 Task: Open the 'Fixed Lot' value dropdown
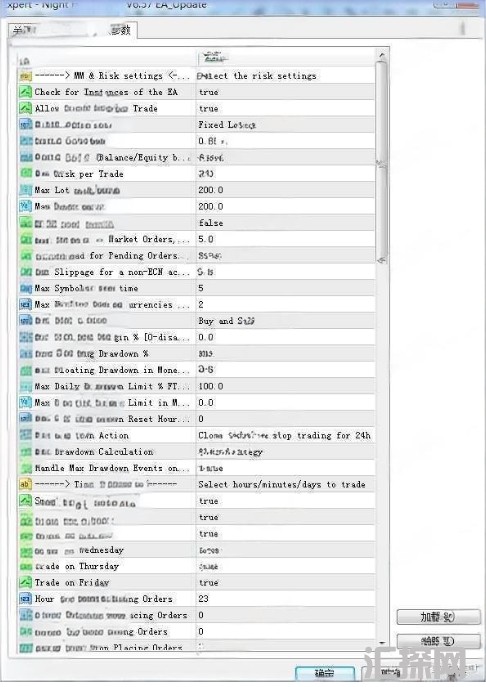tap(285, 125)
